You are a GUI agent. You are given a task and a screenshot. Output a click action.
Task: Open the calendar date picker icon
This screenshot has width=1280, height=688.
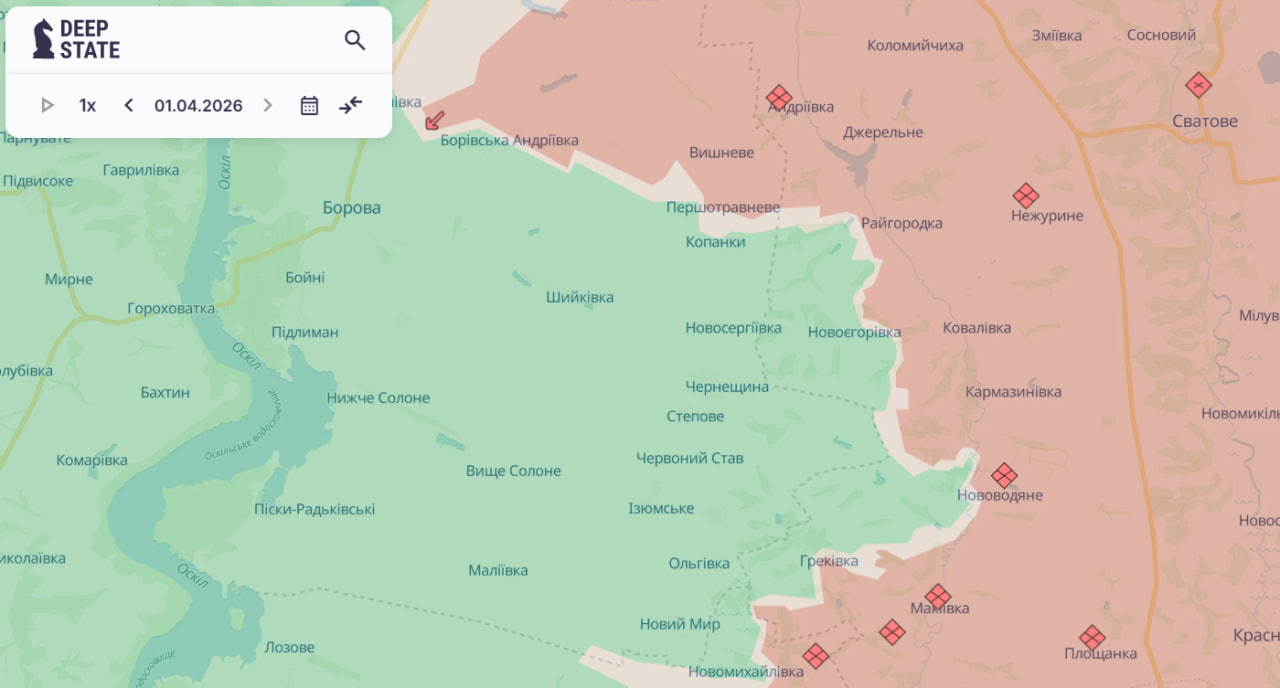(x=309, y=105)
